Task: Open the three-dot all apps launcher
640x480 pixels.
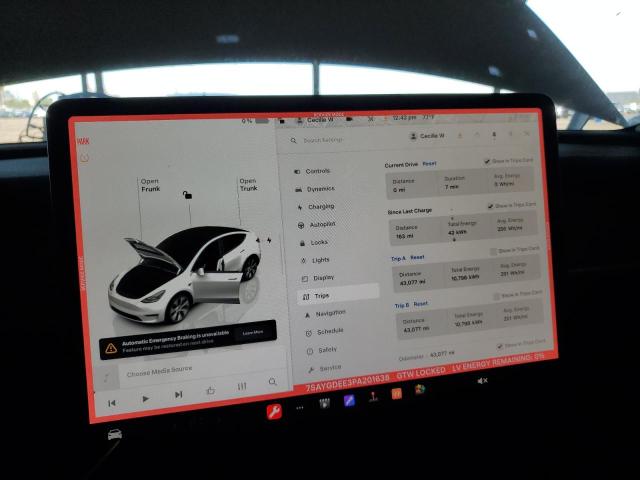Action: tap(300, 408)
